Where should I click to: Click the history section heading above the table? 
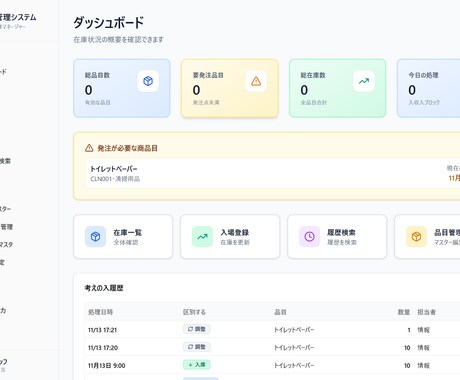point(104,288)
